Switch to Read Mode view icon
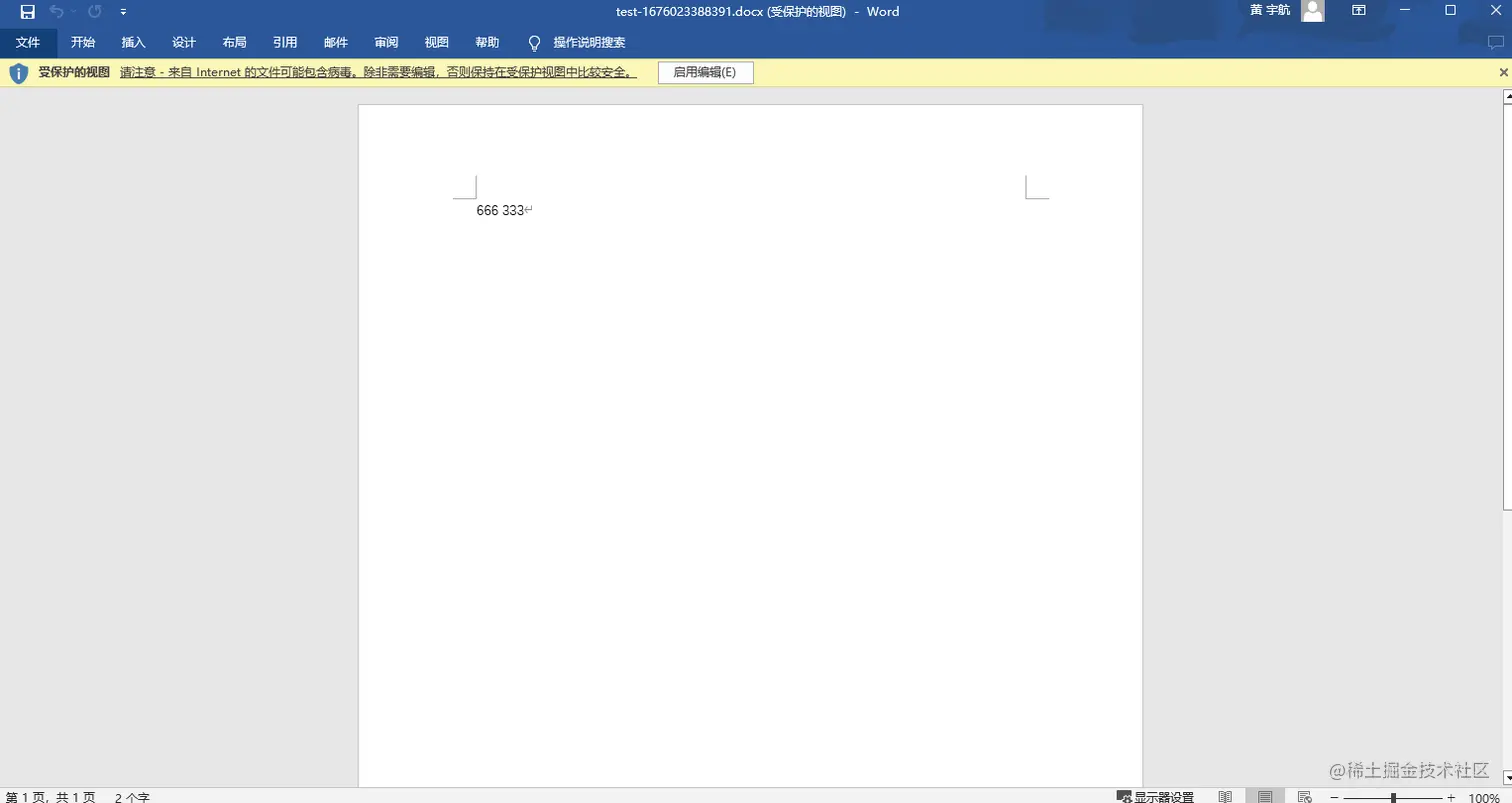This screenshot has width=1512, height=803. coord(1225,797)
